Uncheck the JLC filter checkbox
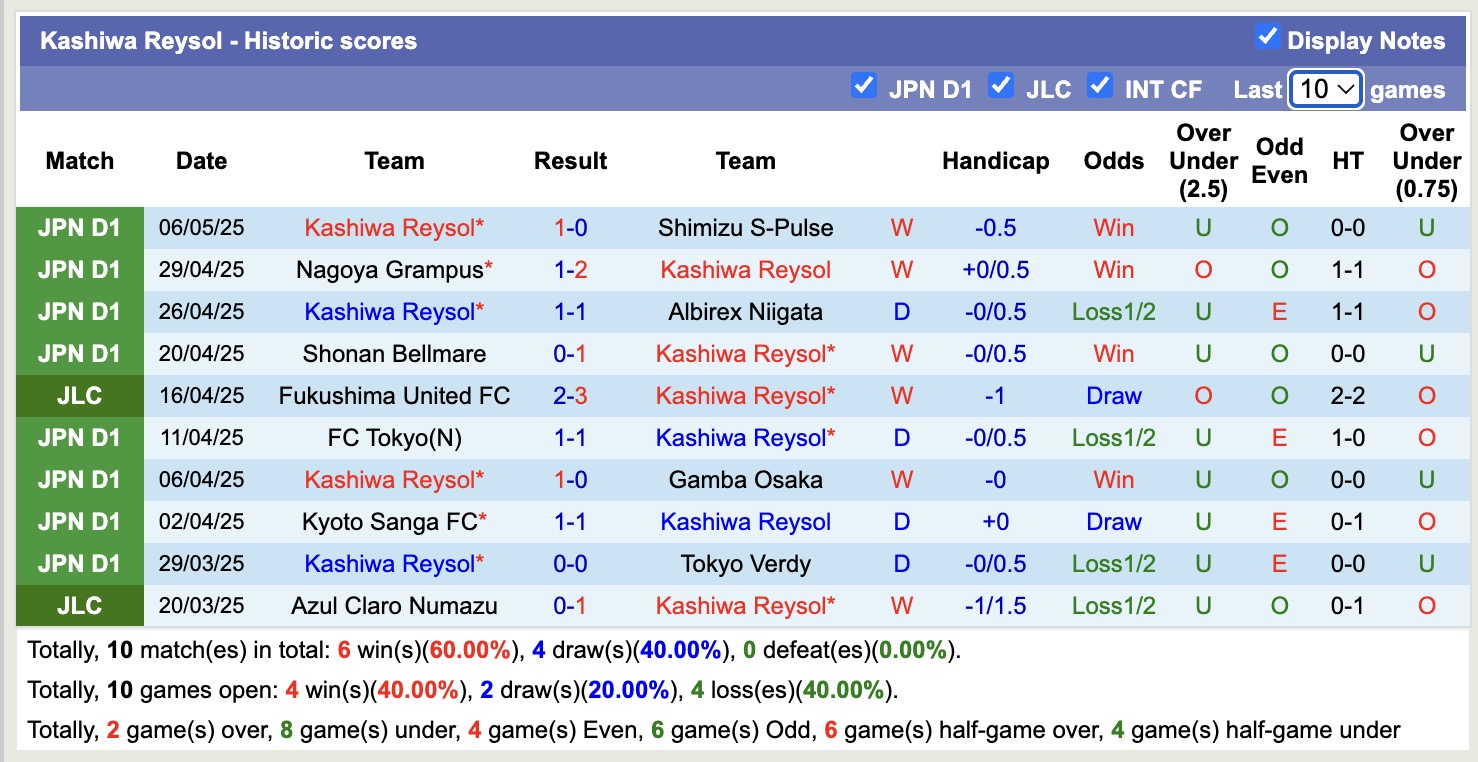The width and height of the screenshot is (1478, 762). pos(1000,86)
